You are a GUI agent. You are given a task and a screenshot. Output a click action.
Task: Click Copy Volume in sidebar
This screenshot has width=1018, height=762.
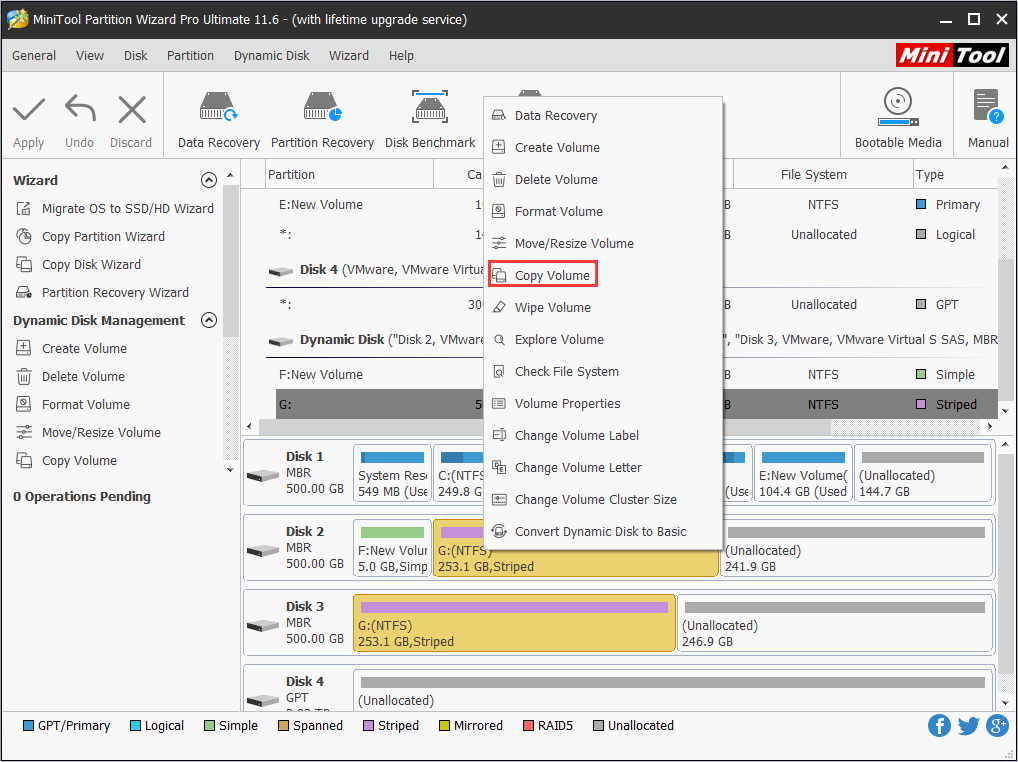point(66,460)
